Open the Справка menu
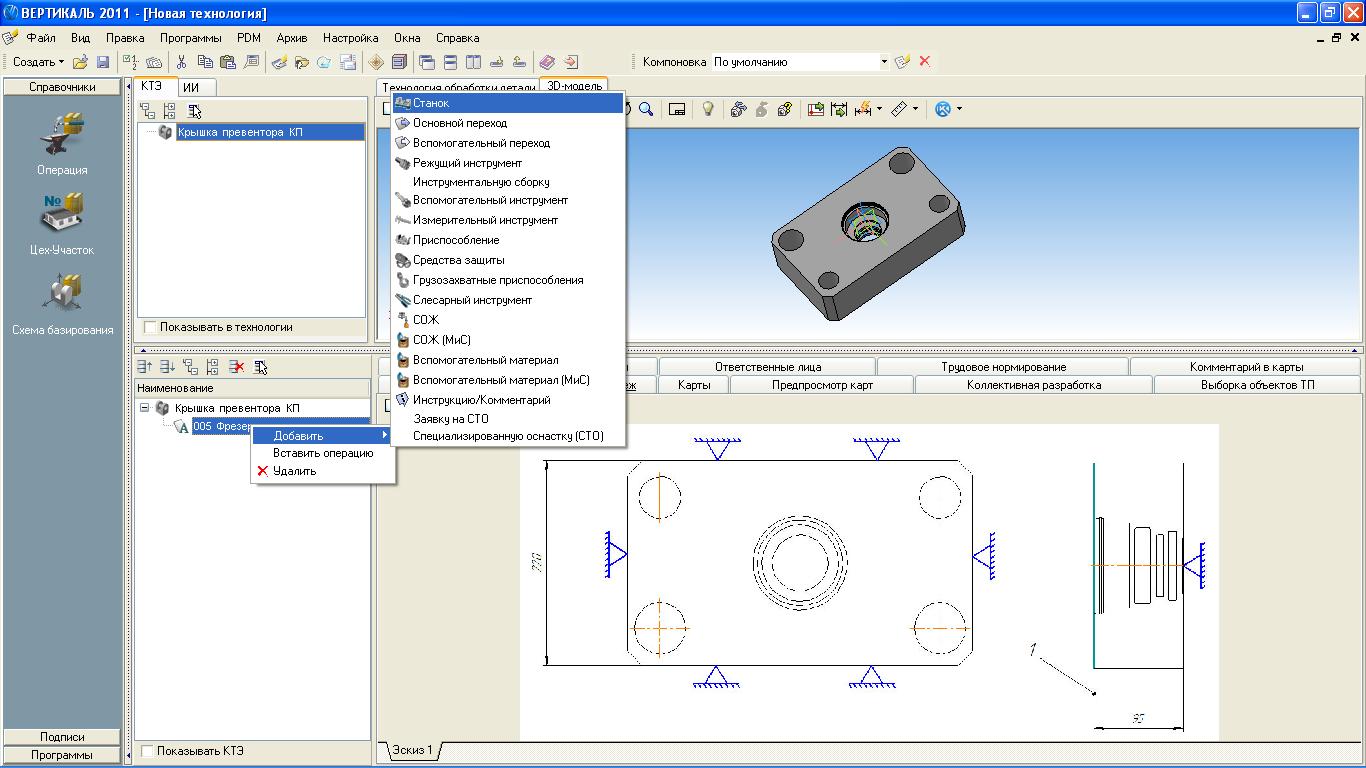The image size is (1366, 768). pos(458,38)
